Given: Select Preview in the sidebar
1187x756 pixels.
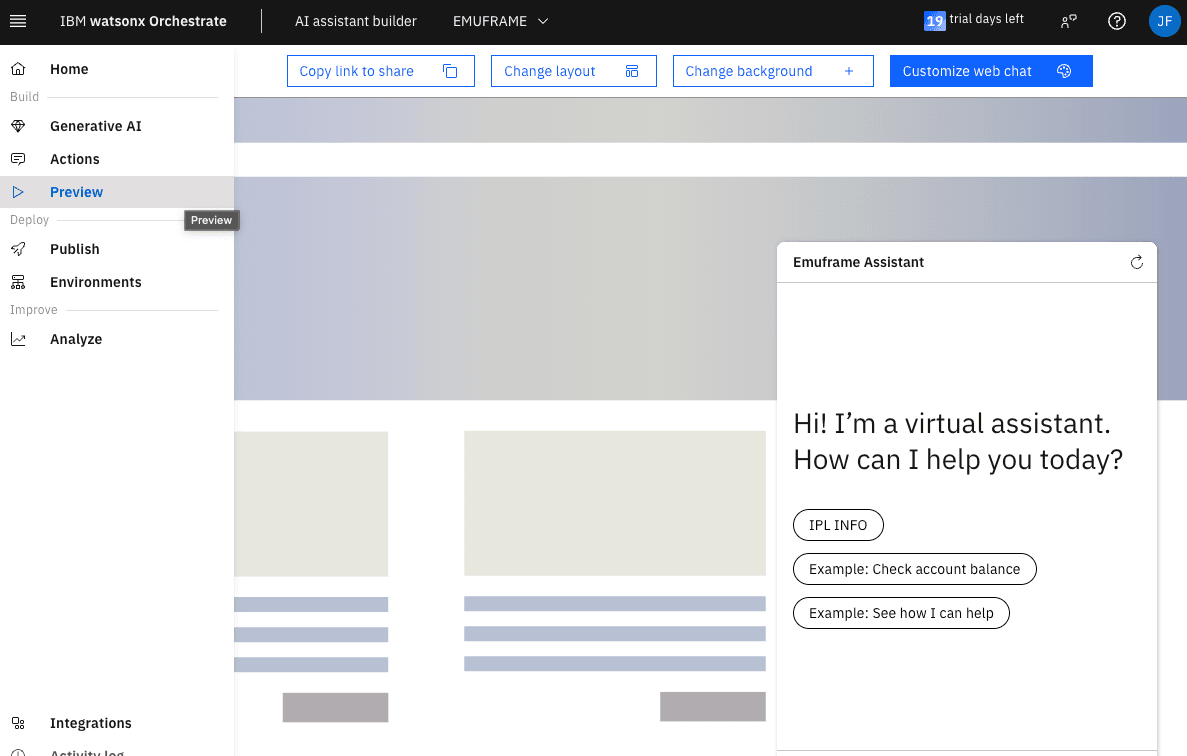Looking at the screenshot, I should click(x=77, y=192).
